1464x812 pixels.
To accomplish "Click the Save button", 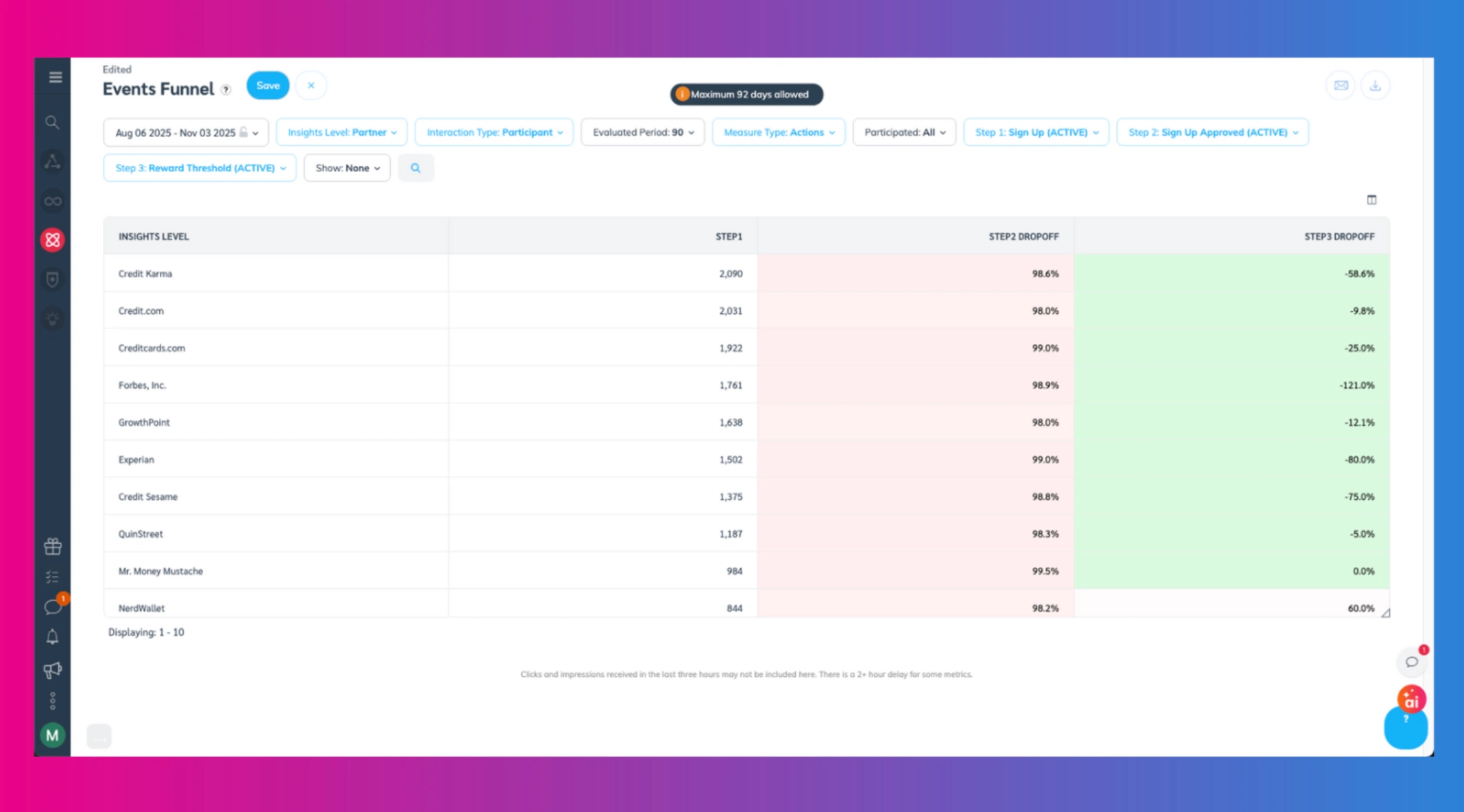I will 268,85.
